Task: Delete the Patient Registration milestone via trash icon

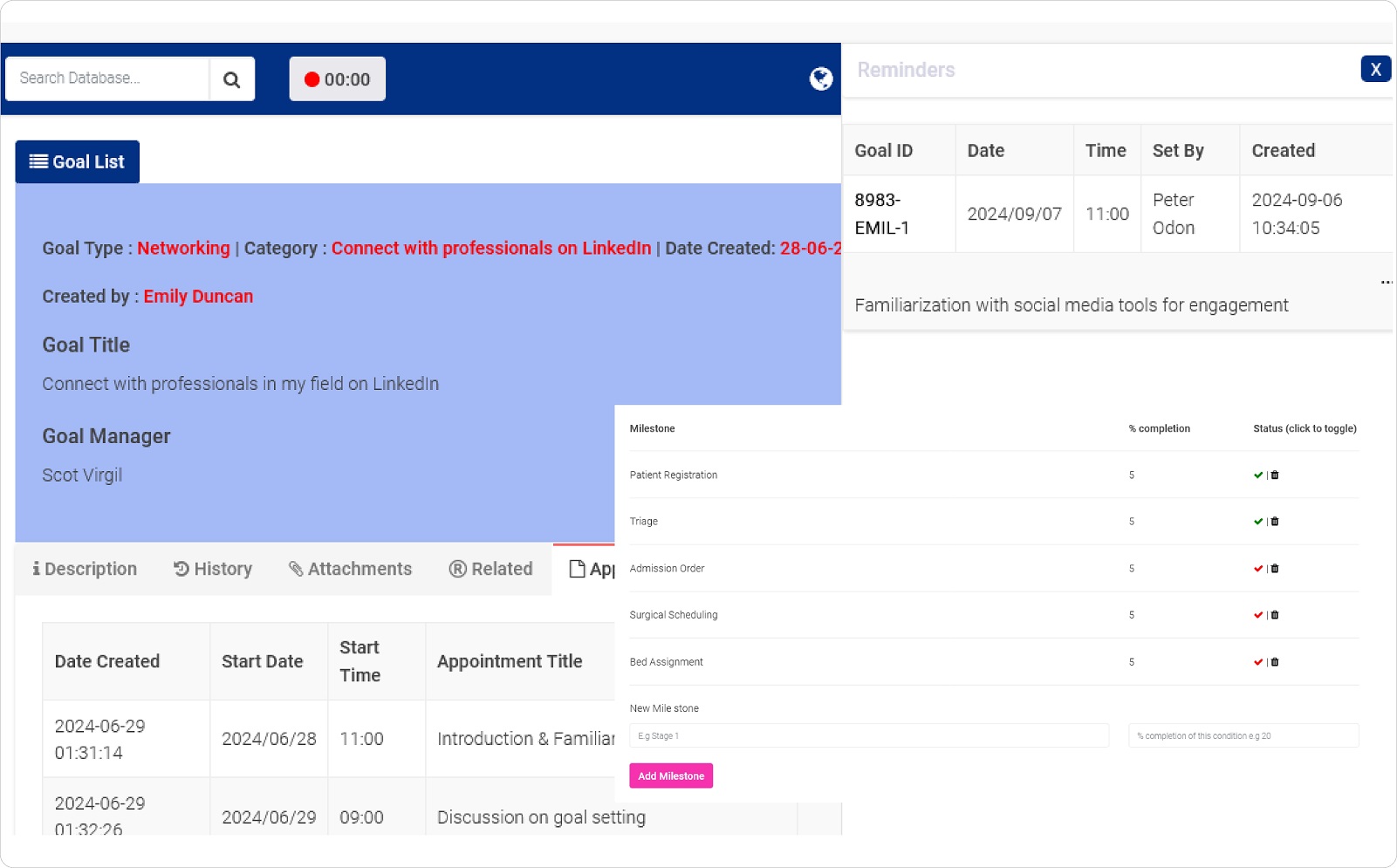Action: pos(1275,475)
